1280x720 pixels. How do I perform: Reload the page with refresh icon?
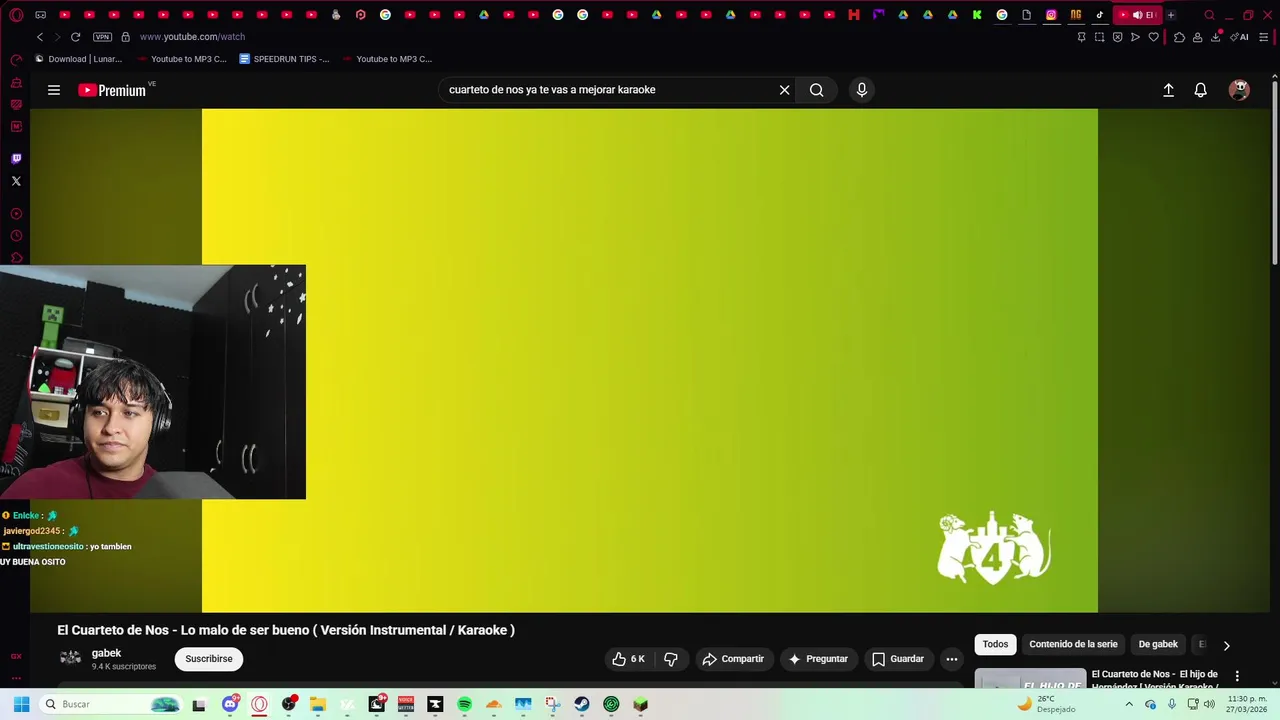coord(75,37)
